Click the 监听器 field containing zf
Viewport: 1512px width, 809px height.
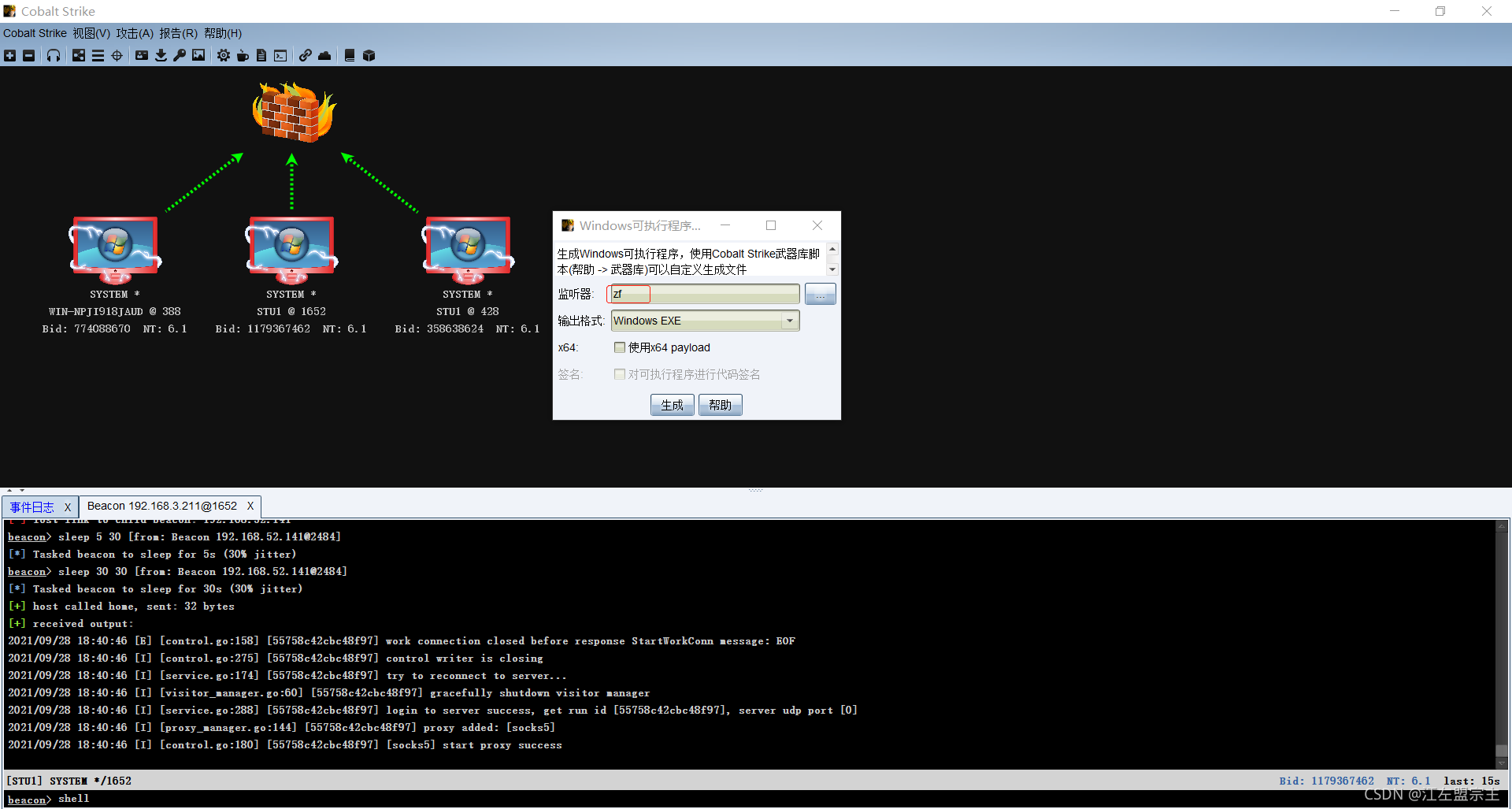705,294
